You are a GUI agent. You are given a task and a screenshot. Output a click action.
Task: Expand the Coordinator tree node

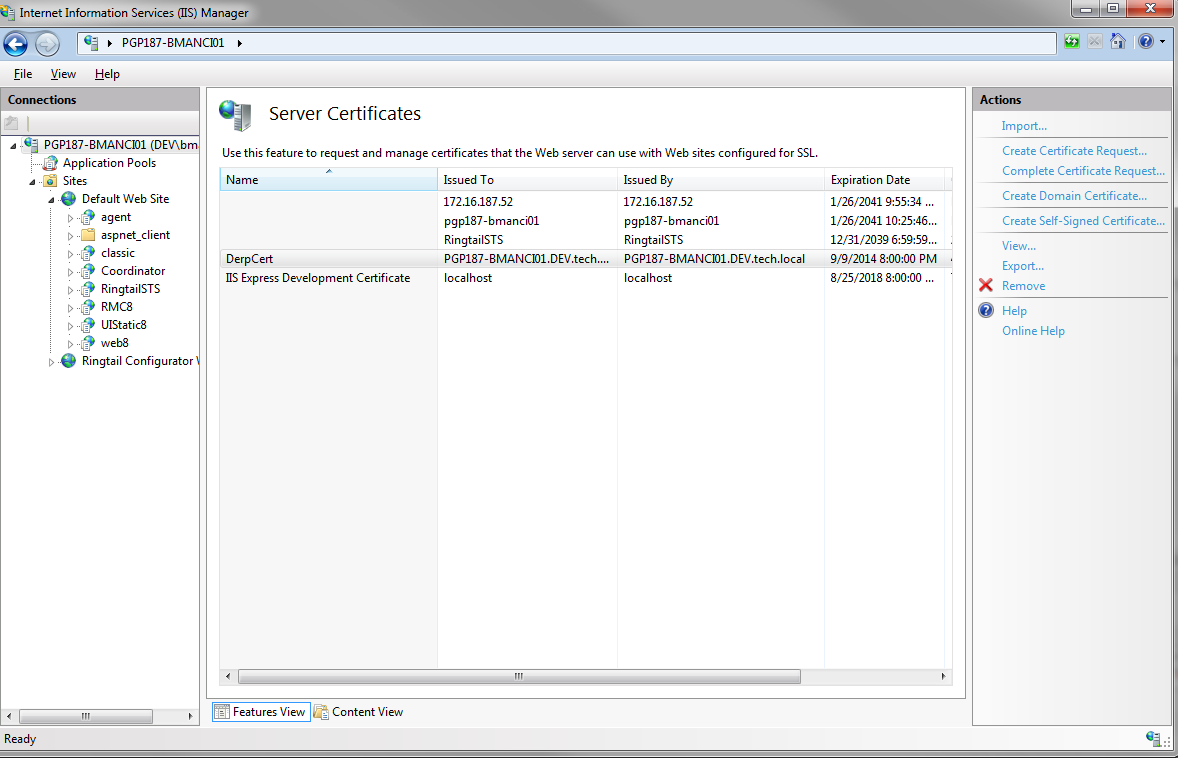pyautogui.click(x=71, y=272)
